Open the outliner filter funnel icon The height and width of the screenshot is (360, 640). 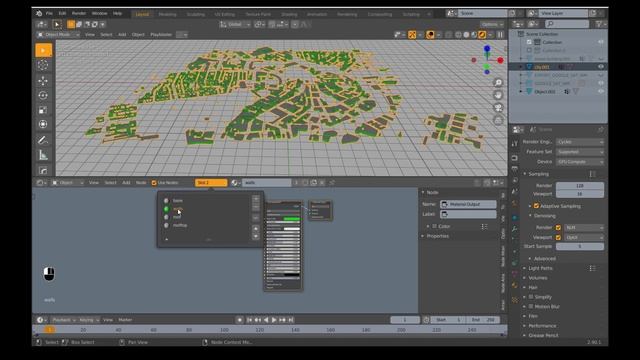(599, 24)
